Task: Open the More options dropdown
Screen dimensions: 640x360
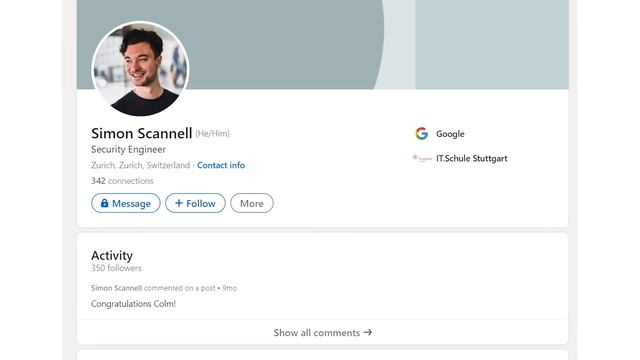Action: coord(252,203)
